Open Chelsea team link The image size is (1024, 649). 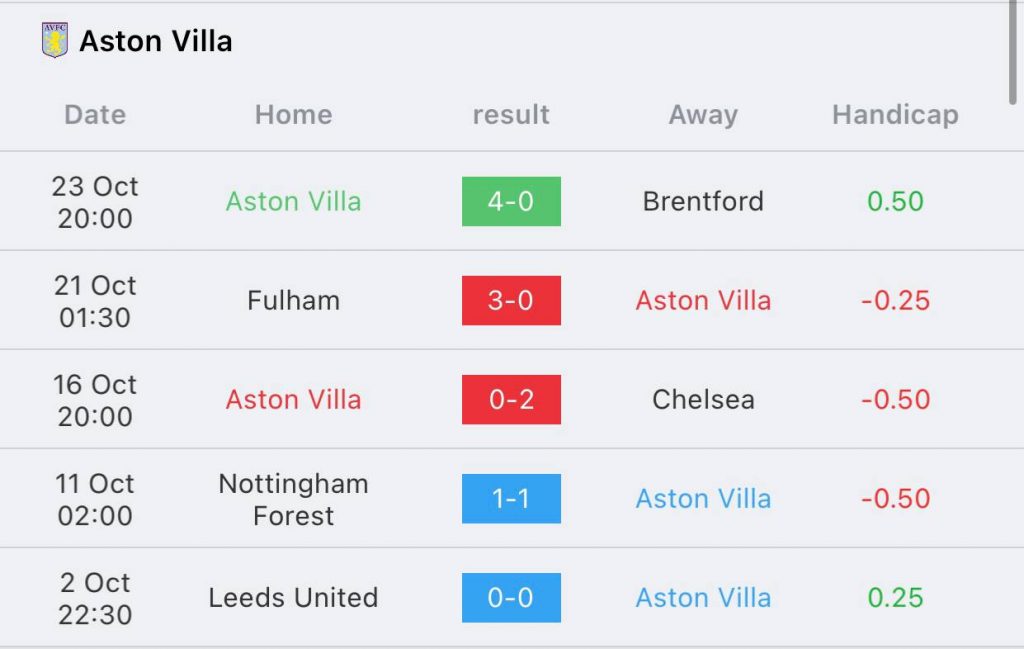703,400
